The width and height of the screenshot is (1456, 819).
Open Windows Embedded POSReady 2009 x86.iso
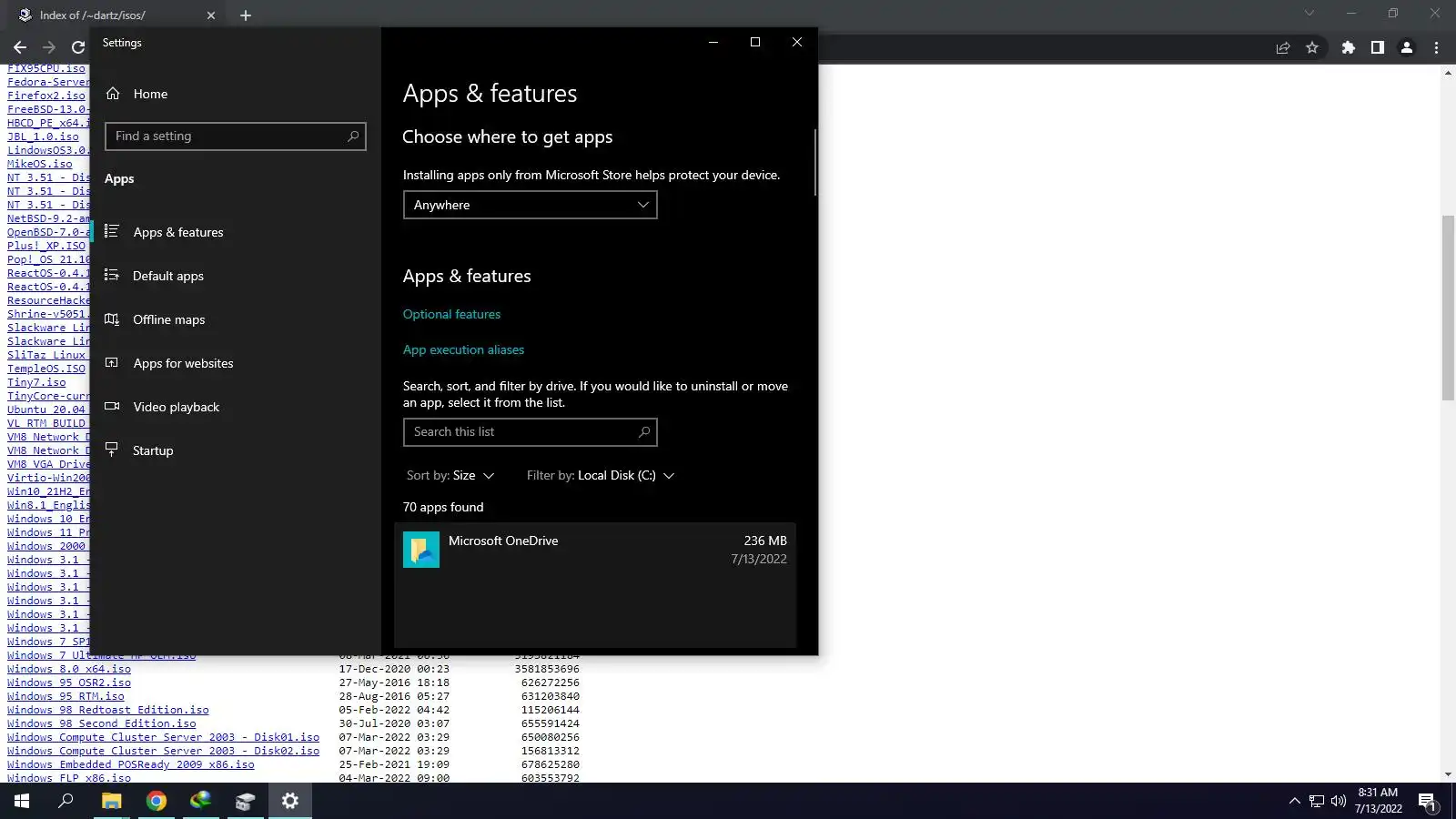pos(131,764)
